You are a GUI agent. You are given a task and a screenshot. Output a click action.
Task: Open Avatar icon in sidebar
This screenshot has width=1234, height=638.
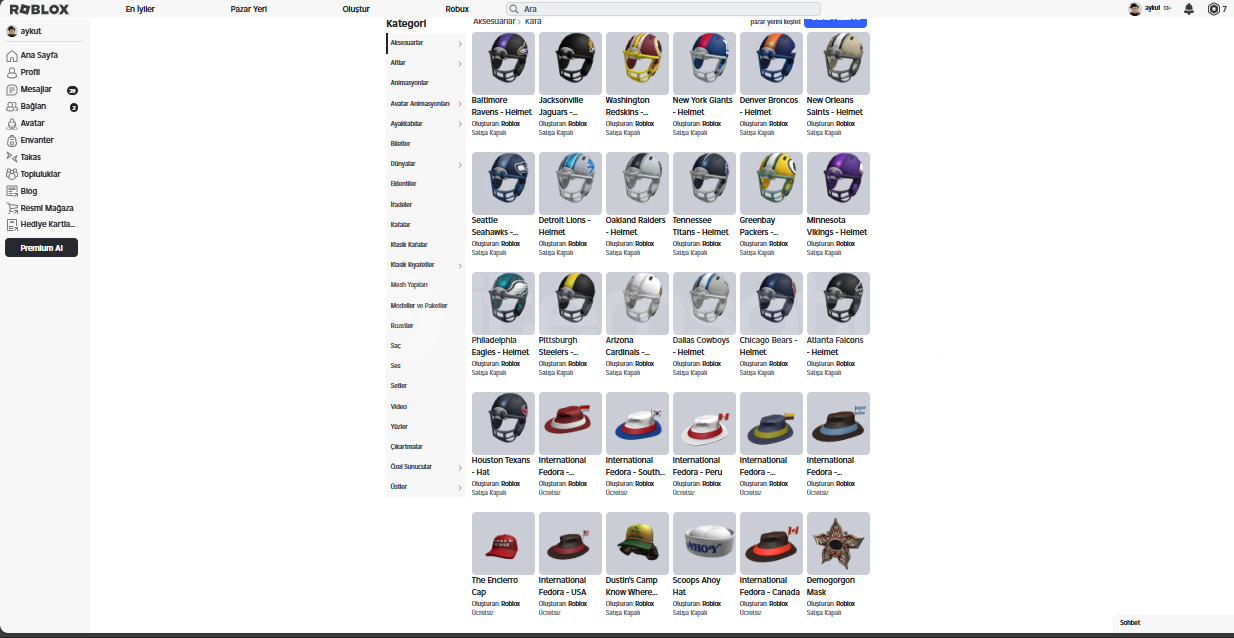coord(12,123)
